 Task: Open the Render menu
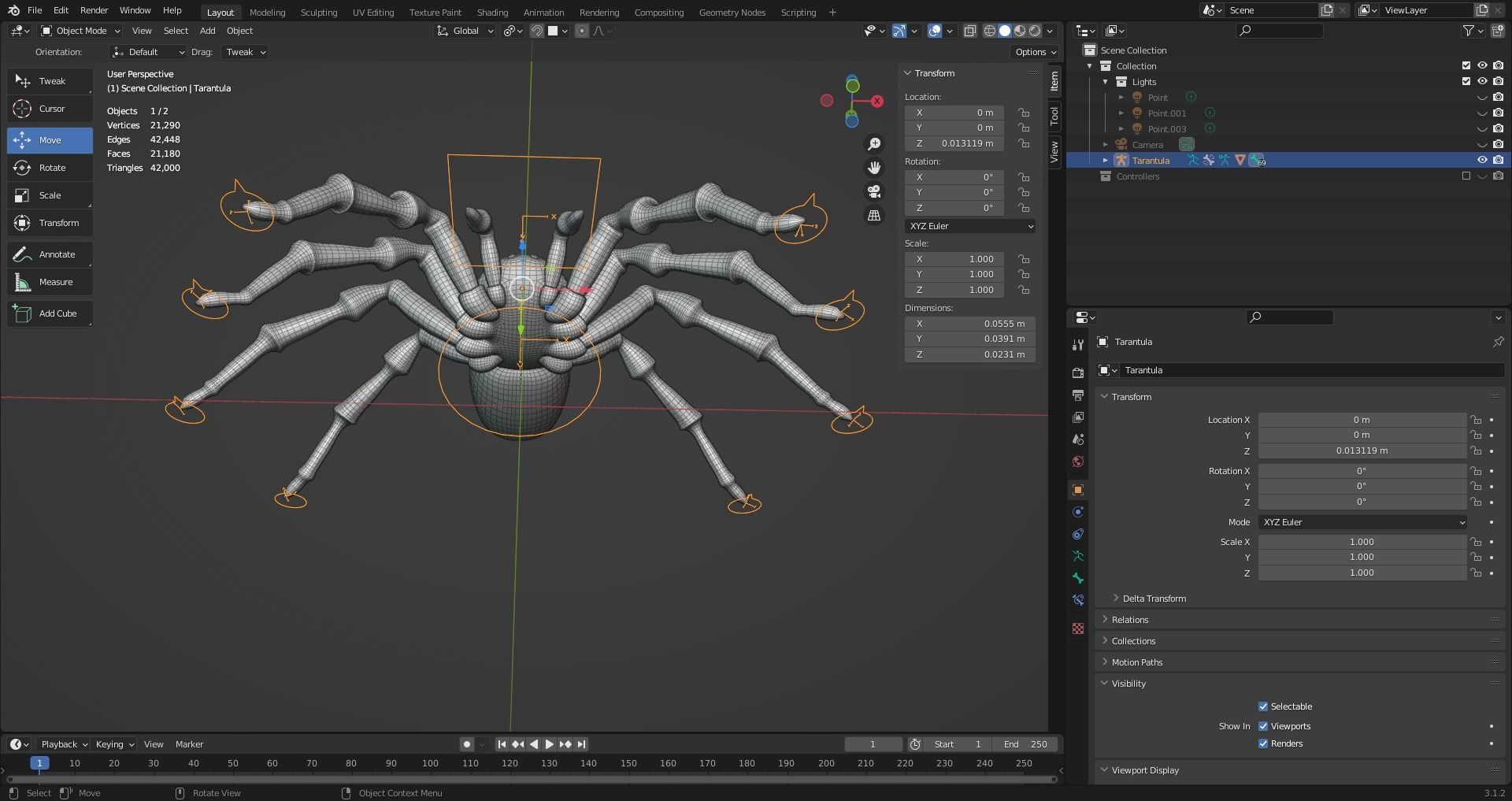click(94, 10)
